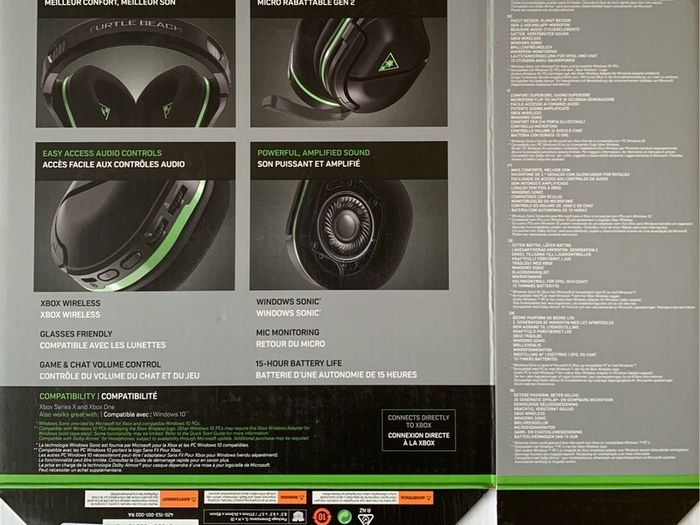Click 'Xbox Series X and Xbox One' line
This screenshot has width=700, height=525.
point(77,407)
